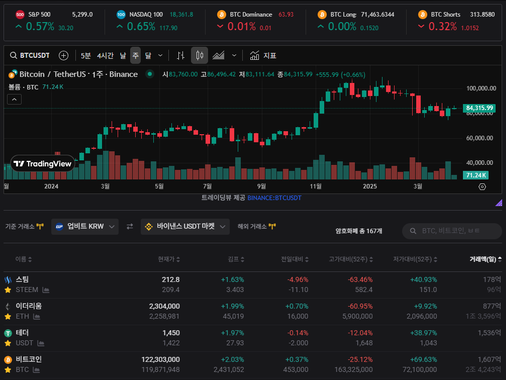Image resolution: width=506 pixels, height=380 pixels.
Task: Click the BTC Dominance ticker icon
Action: click(x=221, y=14)
